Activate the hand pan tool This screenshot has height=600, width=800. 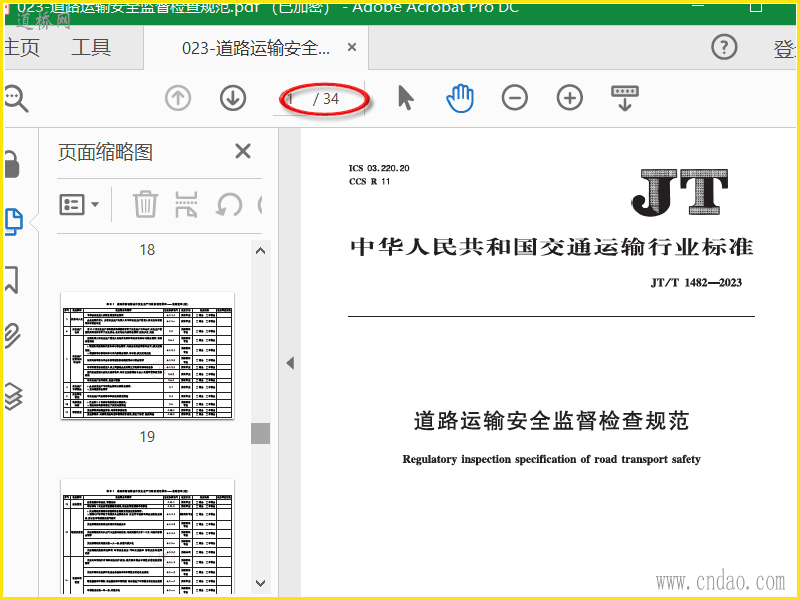[460, 98]
